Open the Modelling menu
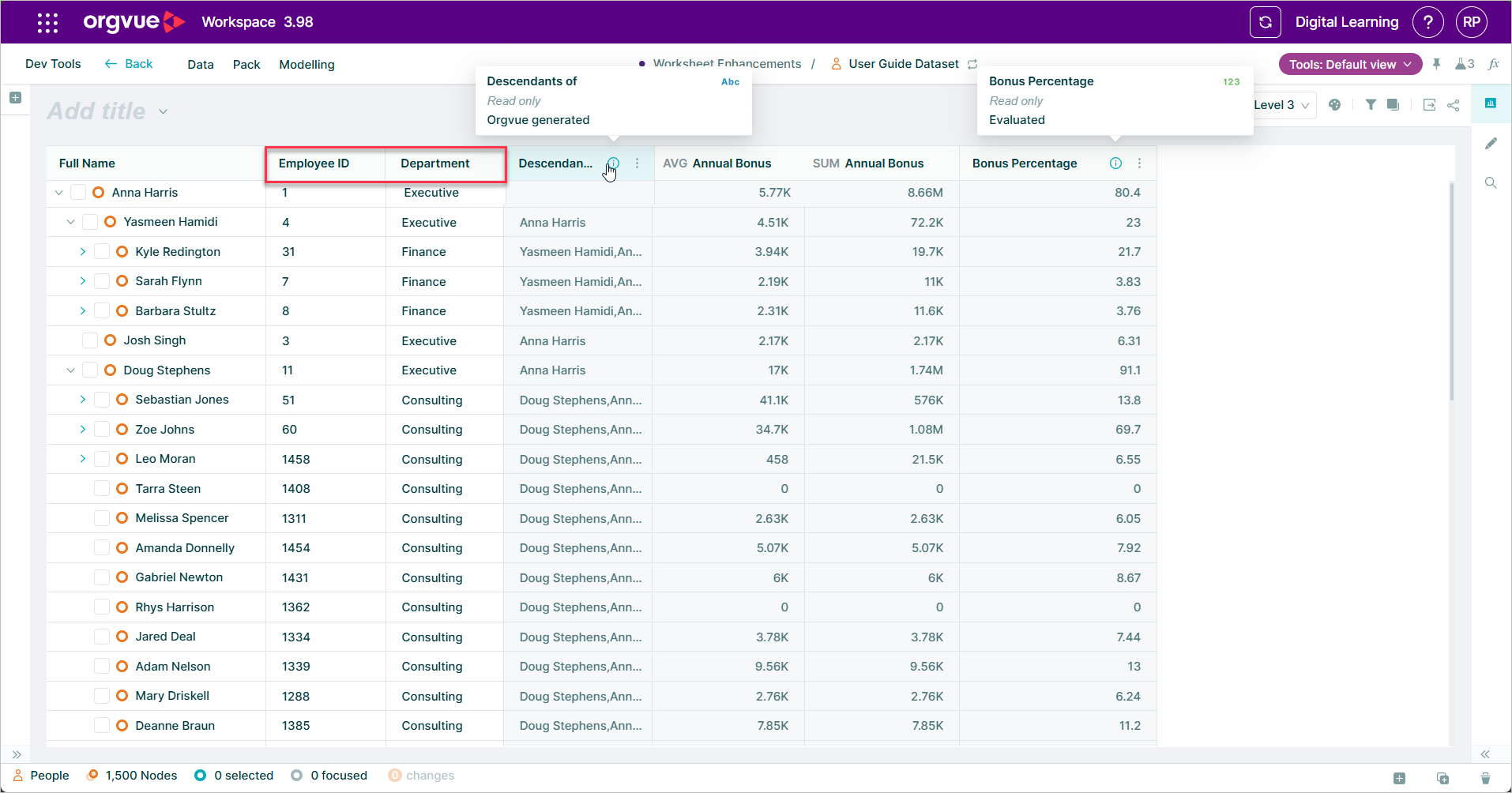The width and height of the screenshot is (1512, 793). coord(307,65)
